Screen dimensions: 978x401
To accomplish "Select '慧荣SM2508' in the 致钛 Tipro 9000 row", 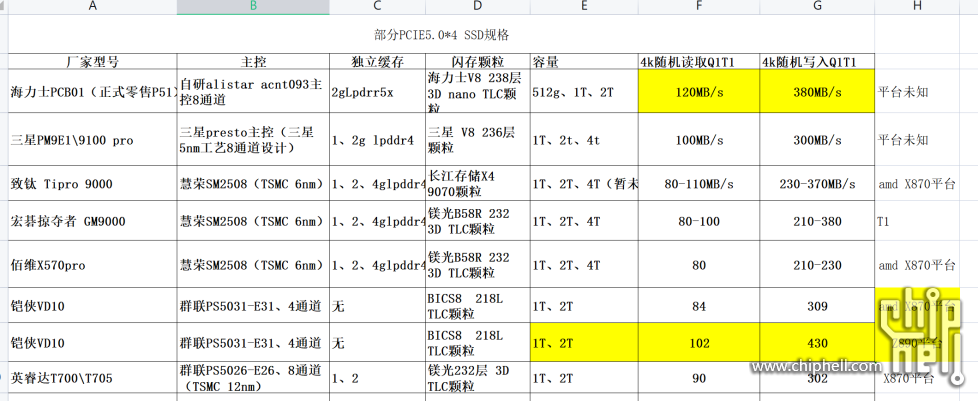I will click(253, 183).
